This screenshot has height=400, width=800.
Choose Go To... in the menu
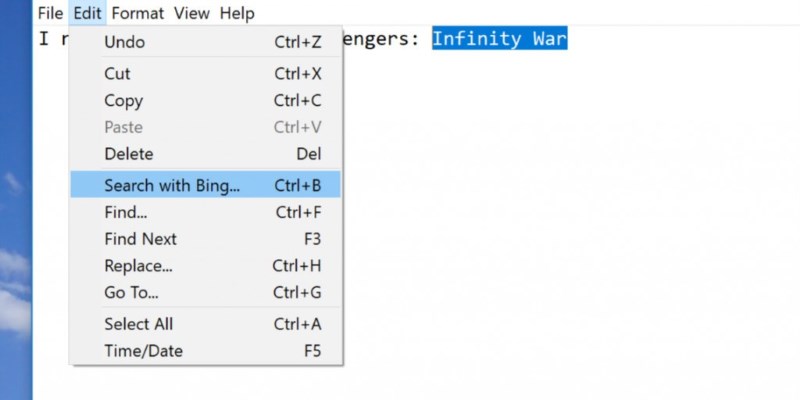[x=131, y=293]
